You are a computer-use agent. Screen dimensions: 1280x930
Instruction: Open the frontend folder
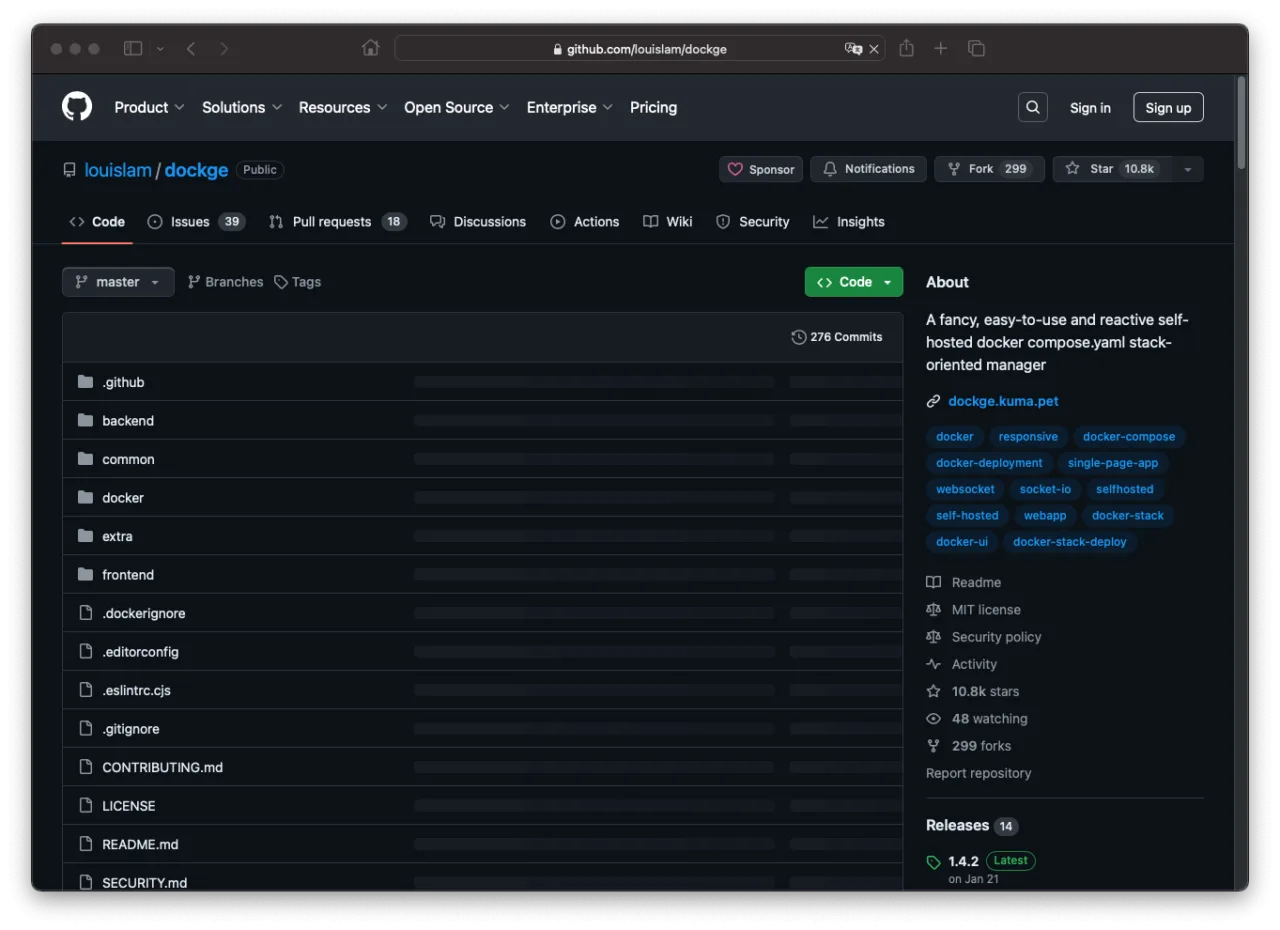coord(128,575)
